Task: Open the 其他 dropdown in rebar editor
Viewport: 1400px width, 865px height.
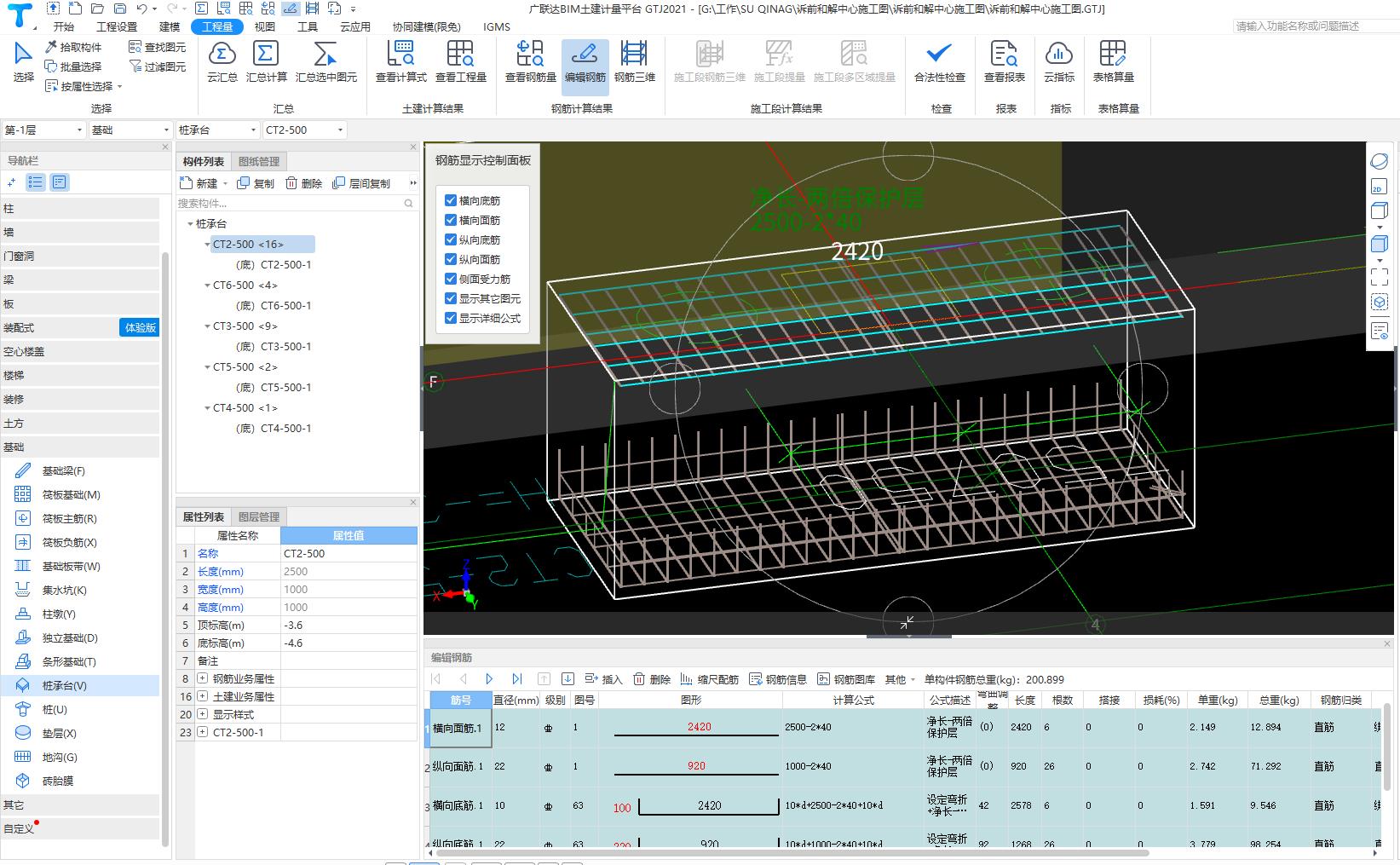Action: (x=900, y=679)
